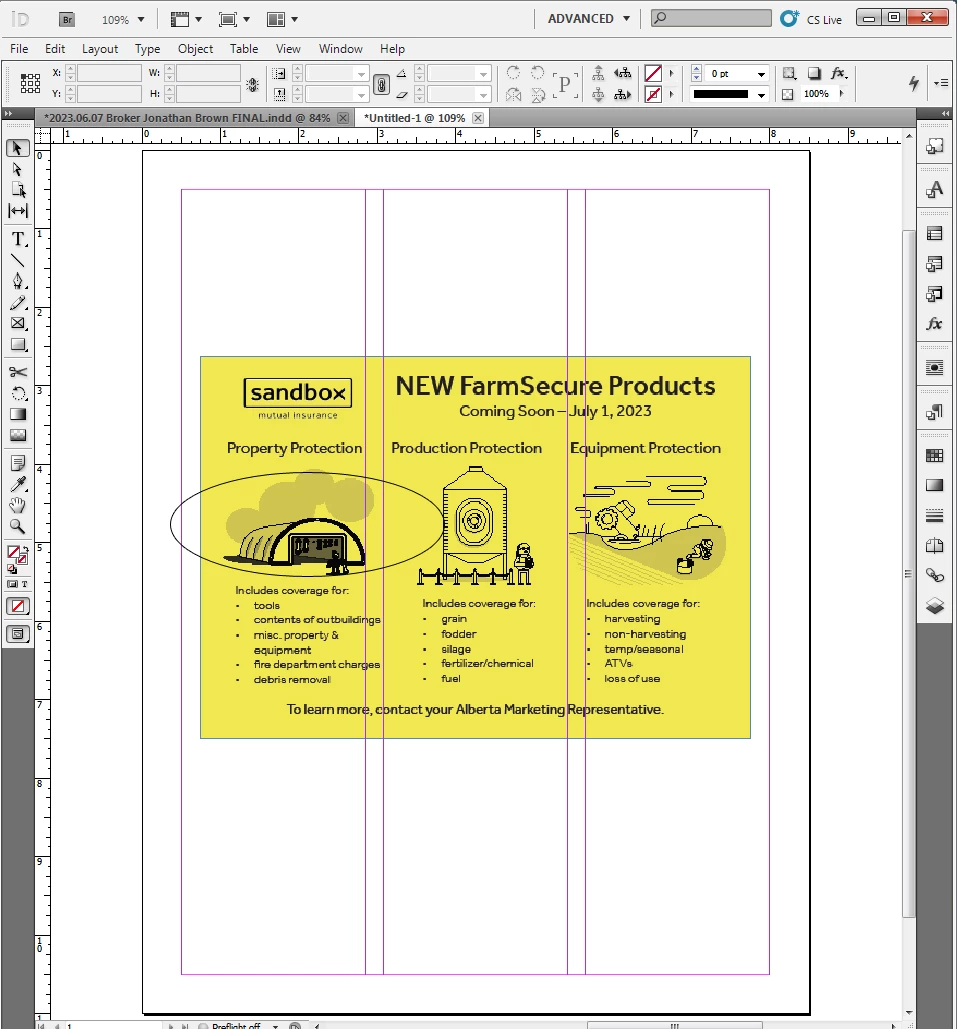Open stroke weight 0 pt dropdown
The height and width of the screenshot is (1029, 957).
point(761,74)
